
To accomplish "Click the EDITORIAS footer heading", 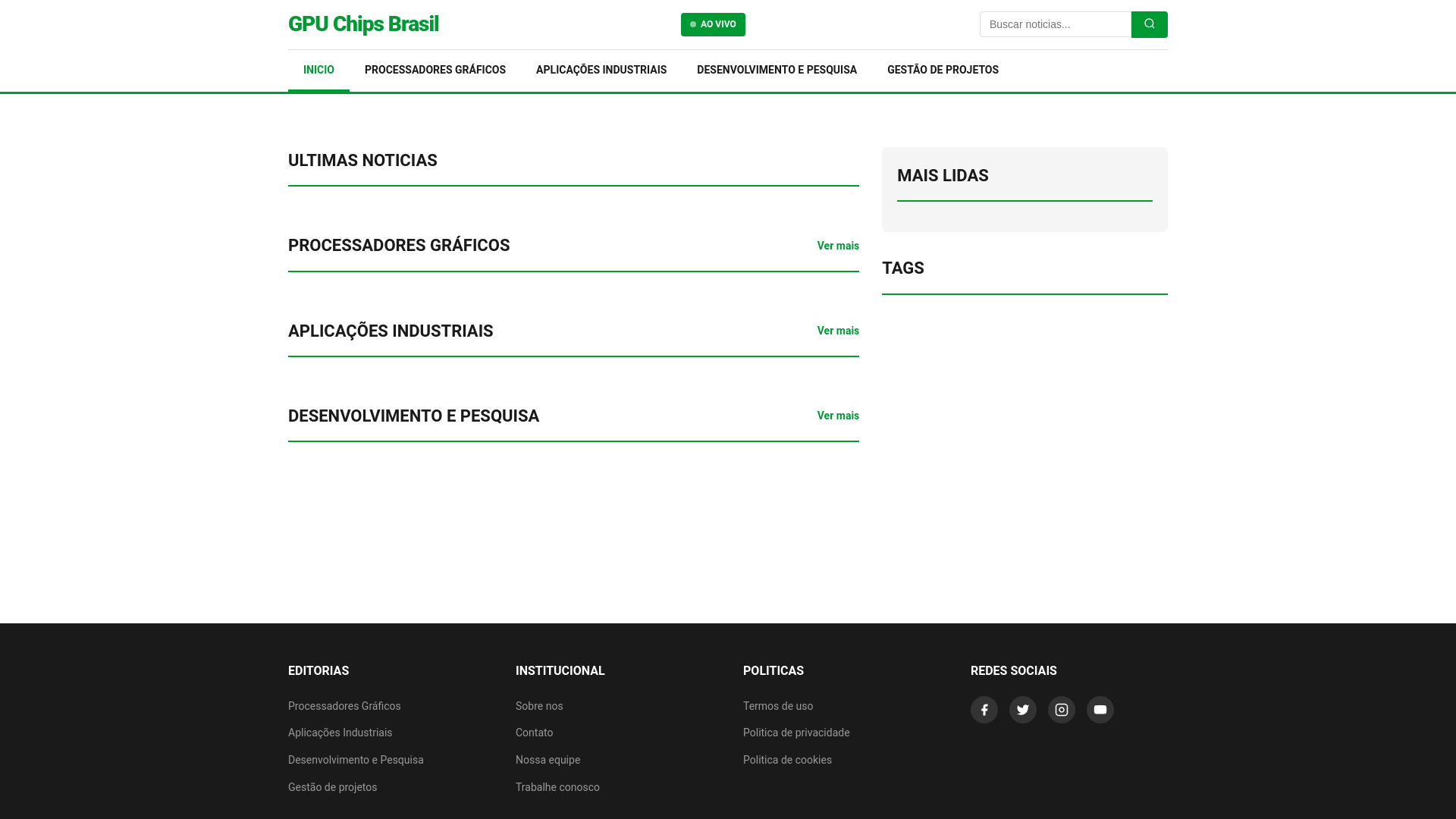I will point(318,671).
